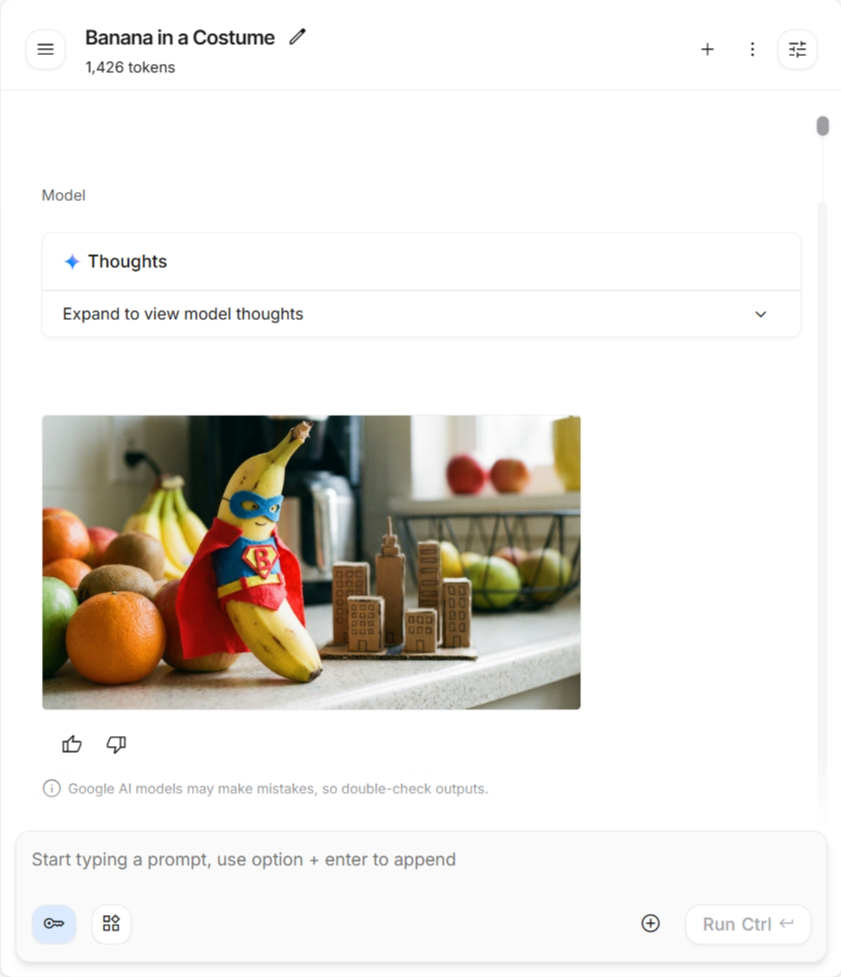841x977 pixels.
Task: Click the API key icon button
Action: click(x=54, y=923)
